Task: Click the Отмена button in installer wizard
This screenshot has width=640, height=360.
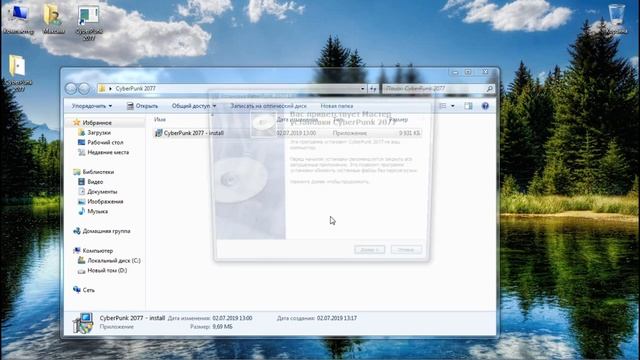Action: pos(406,249)
